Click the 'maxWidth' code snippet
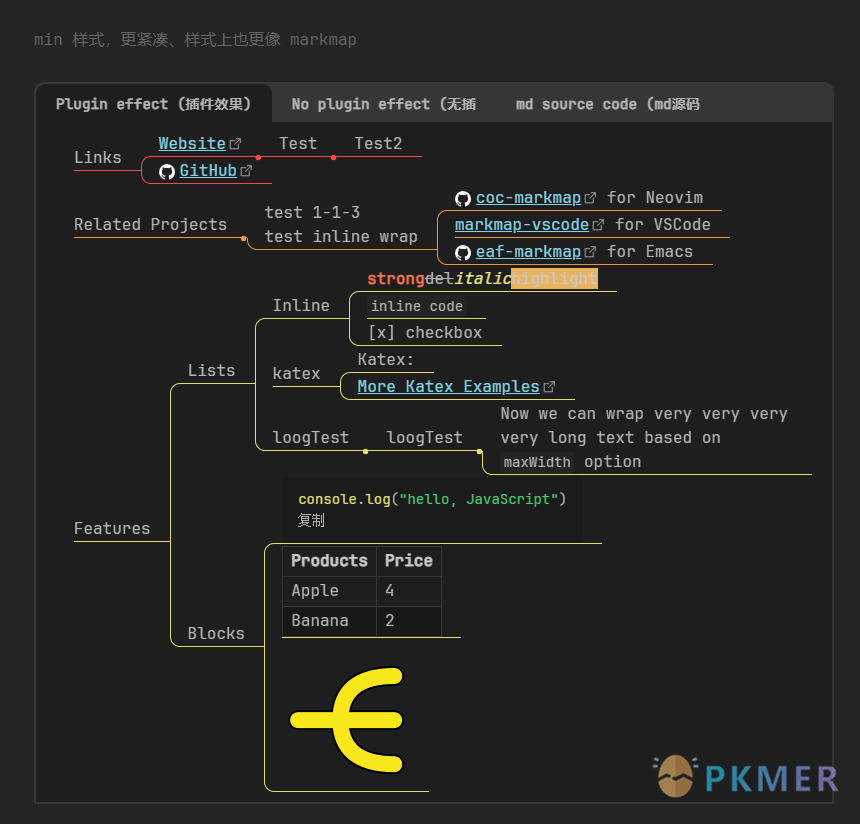860x824 pixels. pos(537,462)
